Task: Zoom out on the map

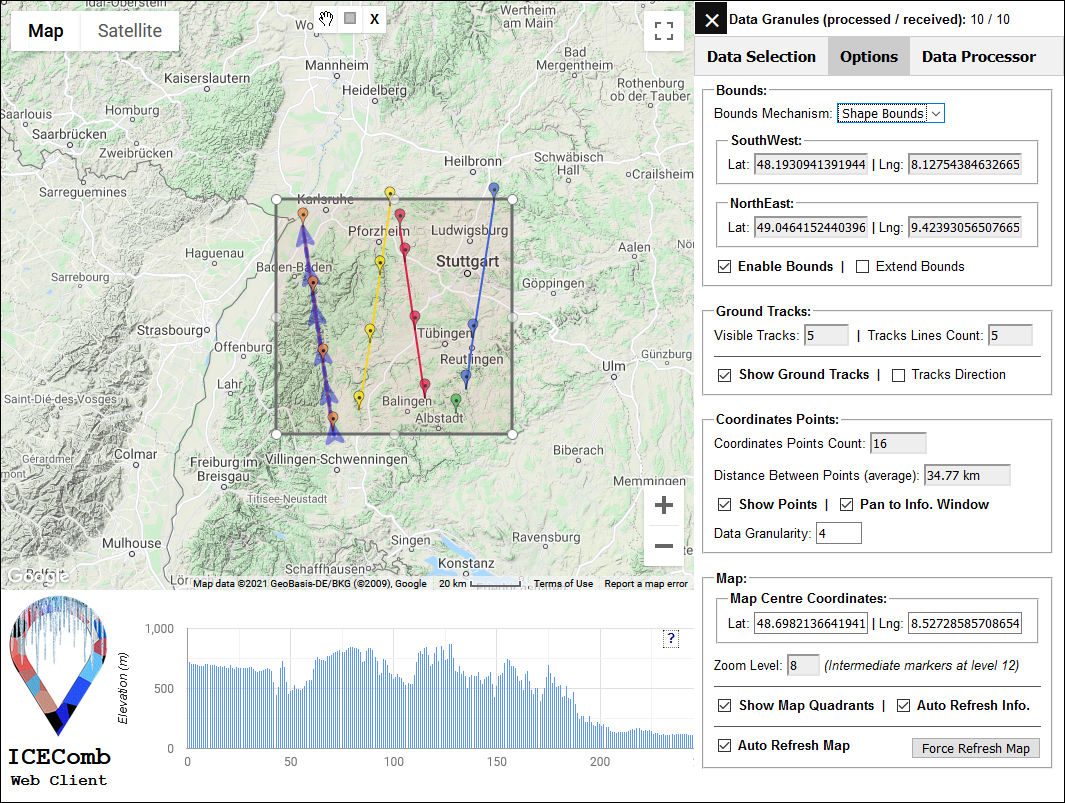Action: click(663, 547)
